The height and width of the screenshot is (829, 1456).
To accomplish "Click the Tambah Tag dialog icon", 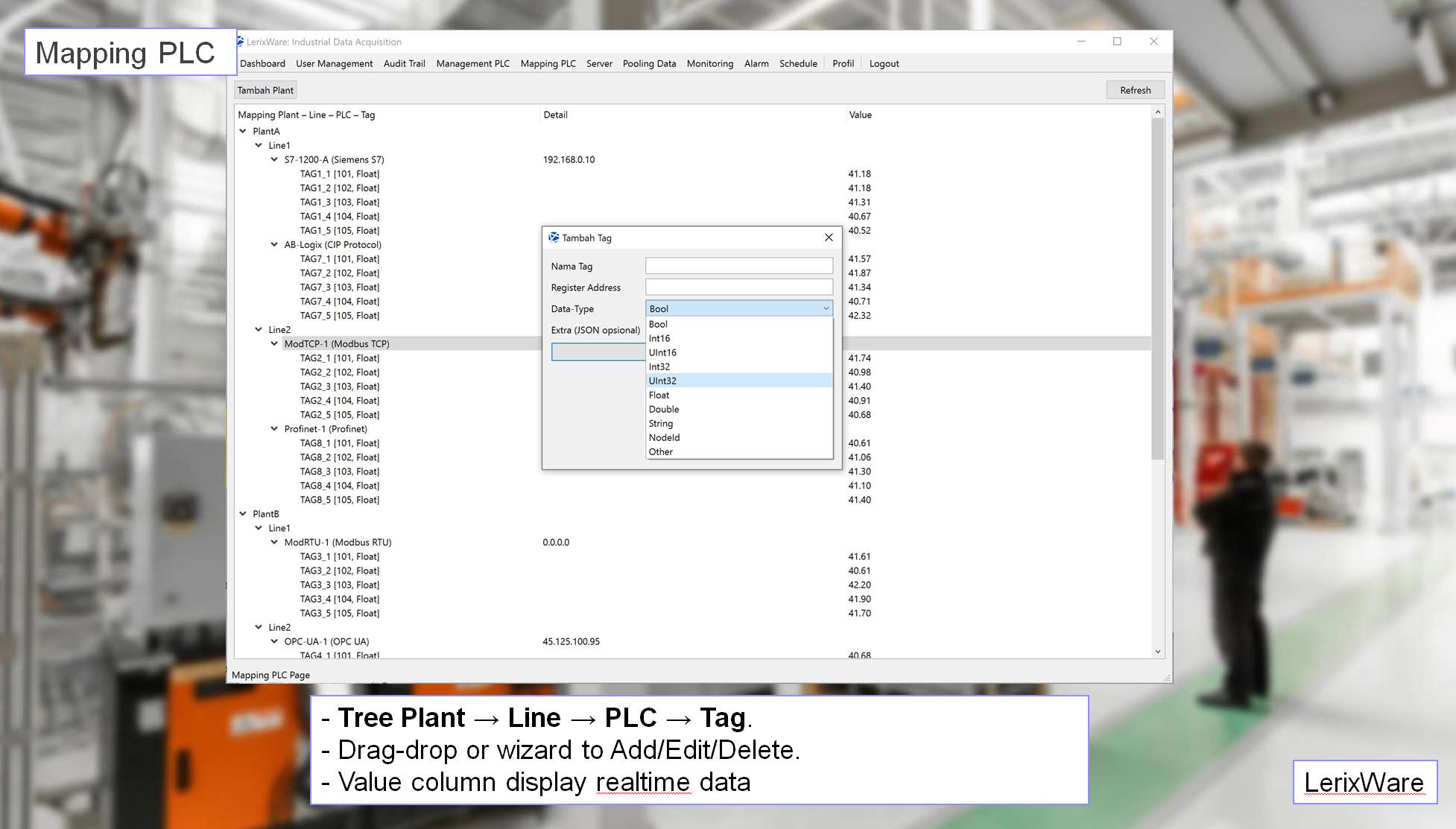I will coord(554,238).
